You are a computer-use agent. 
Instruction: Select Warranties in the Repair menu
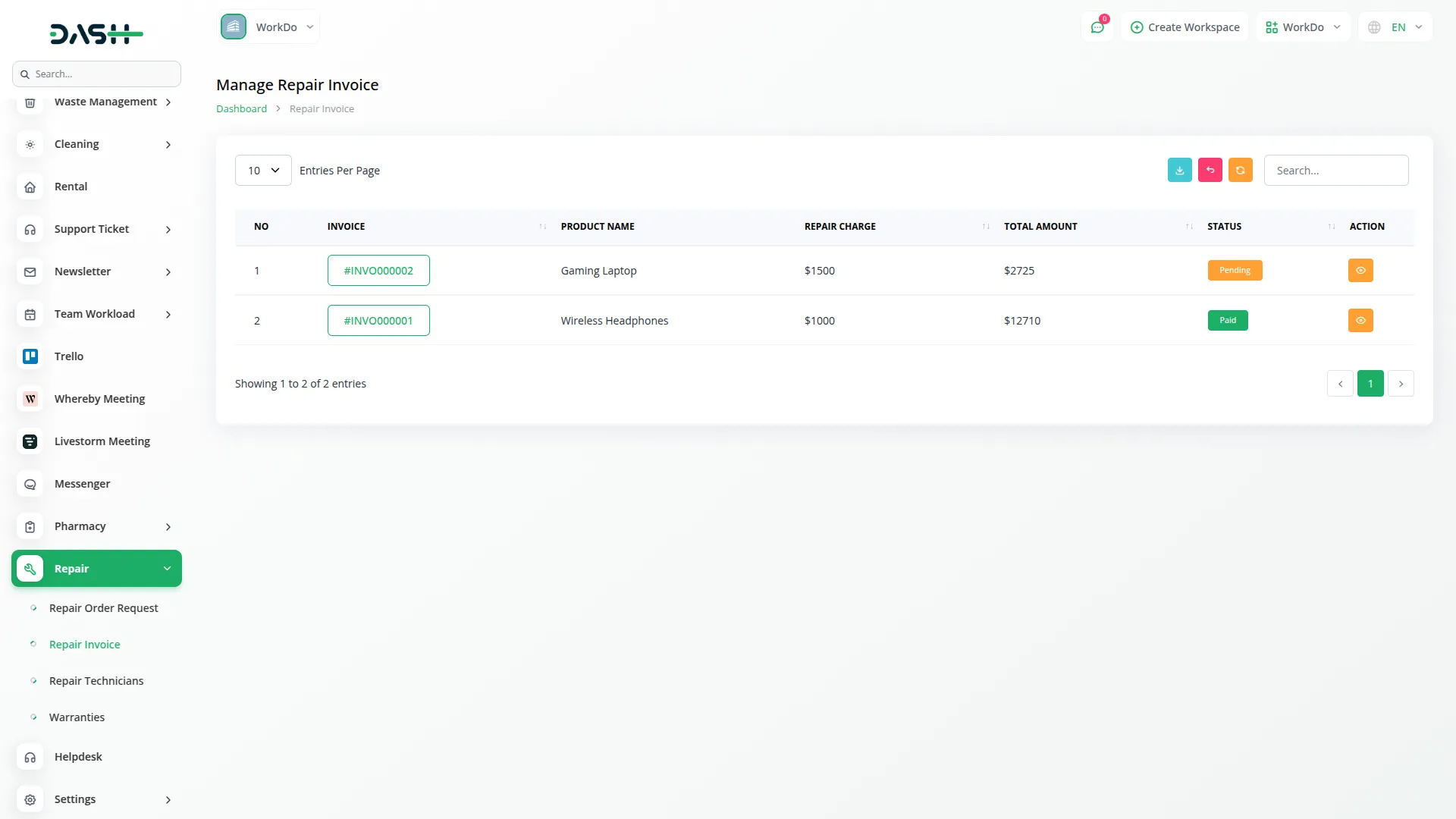click(x=77, y=717)
